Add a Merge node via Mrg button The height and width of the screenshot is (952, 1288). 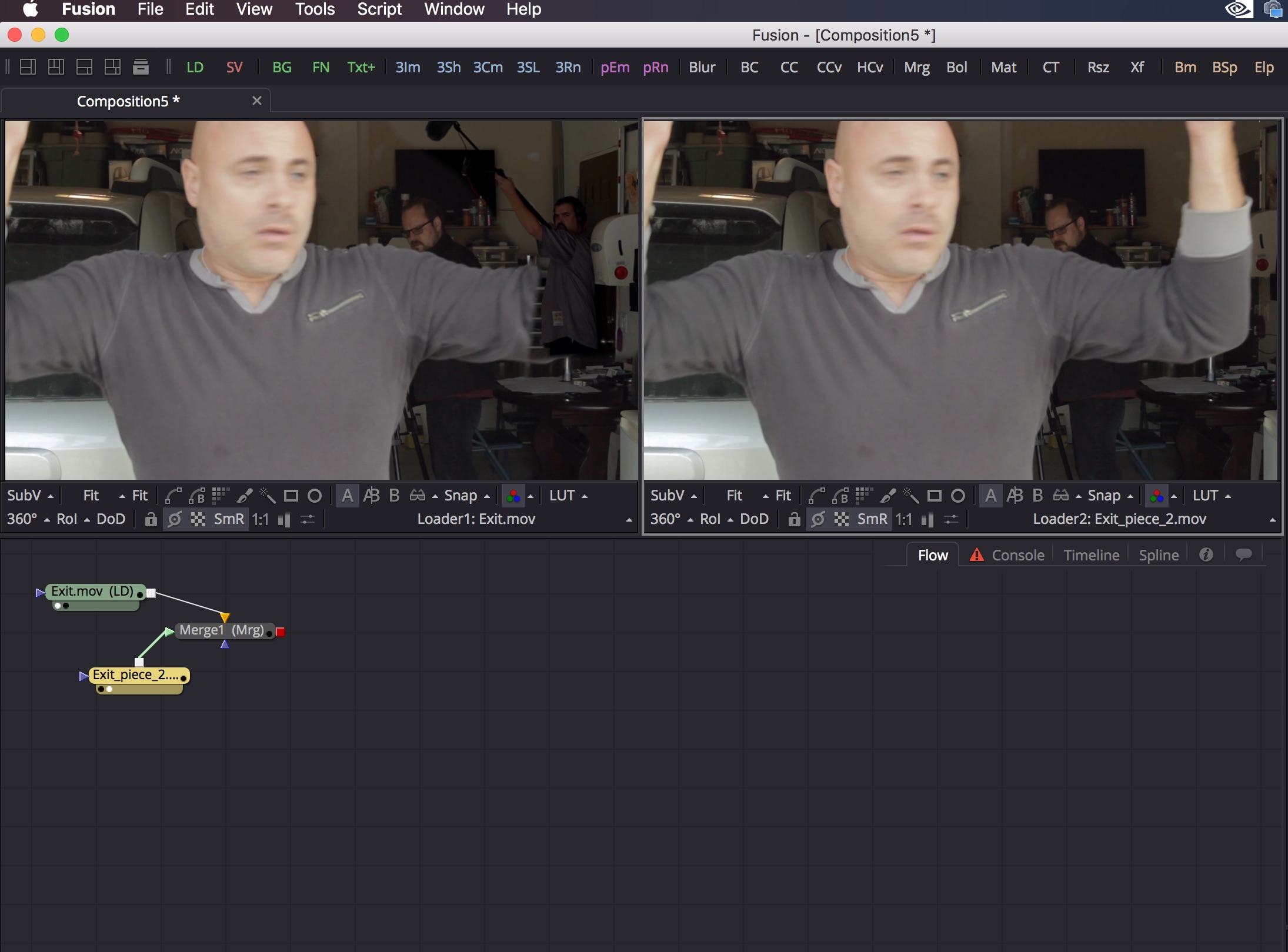(916, 67)
